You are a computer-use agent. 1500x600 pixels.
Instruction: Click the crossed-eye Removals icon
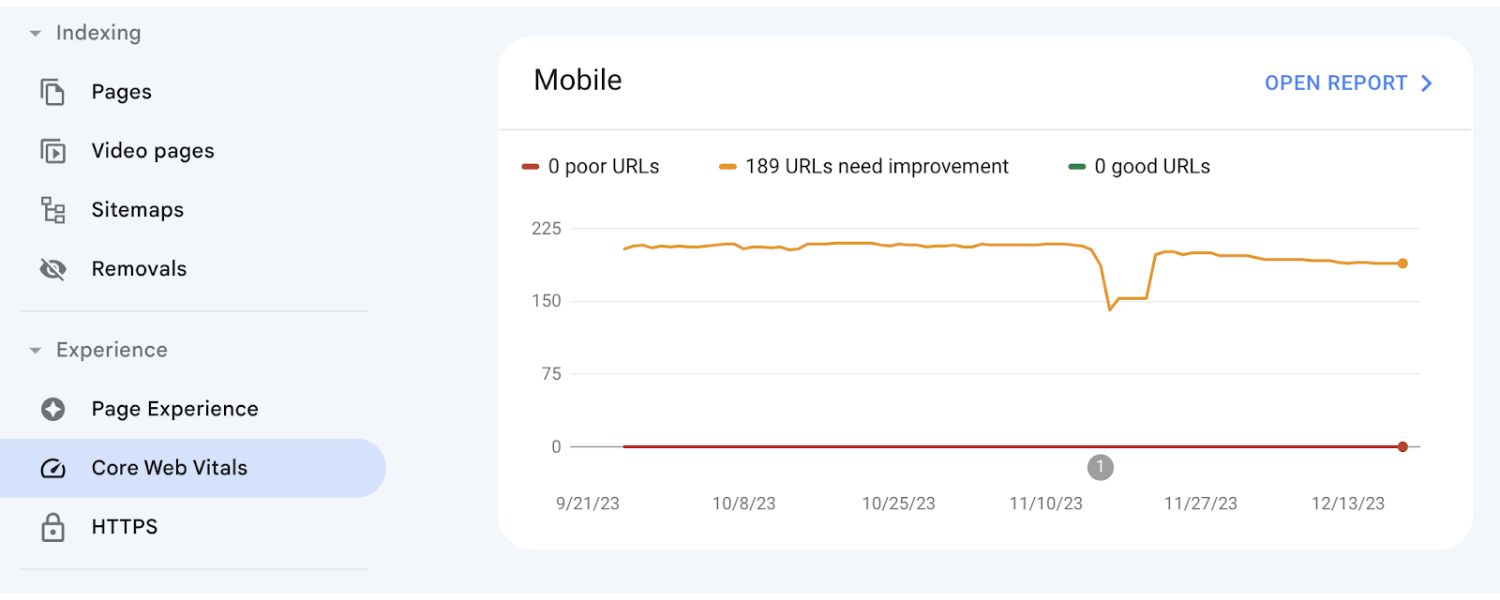pos(54,268)
